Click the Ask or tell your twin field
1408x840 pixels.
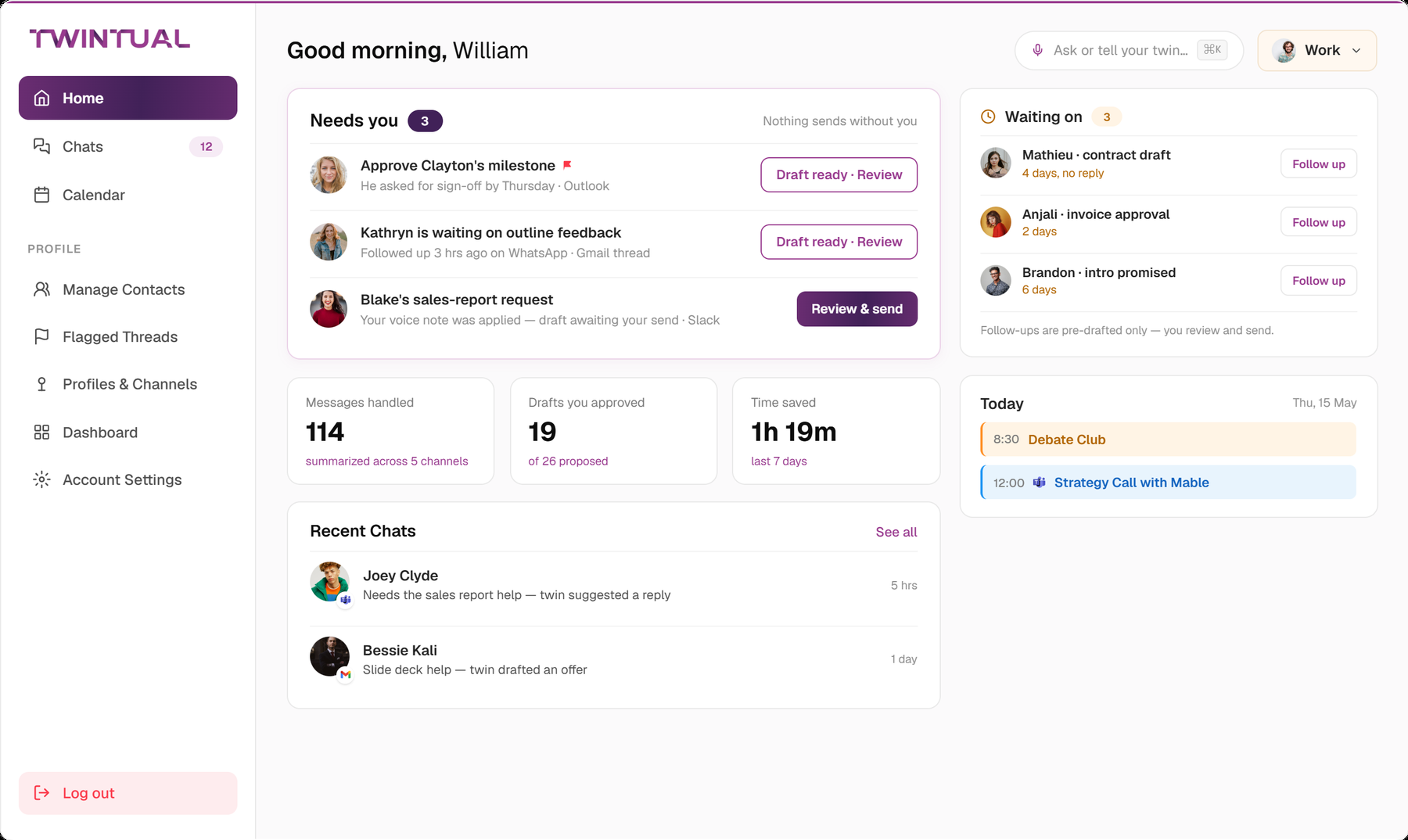(x=1129, y=50)
